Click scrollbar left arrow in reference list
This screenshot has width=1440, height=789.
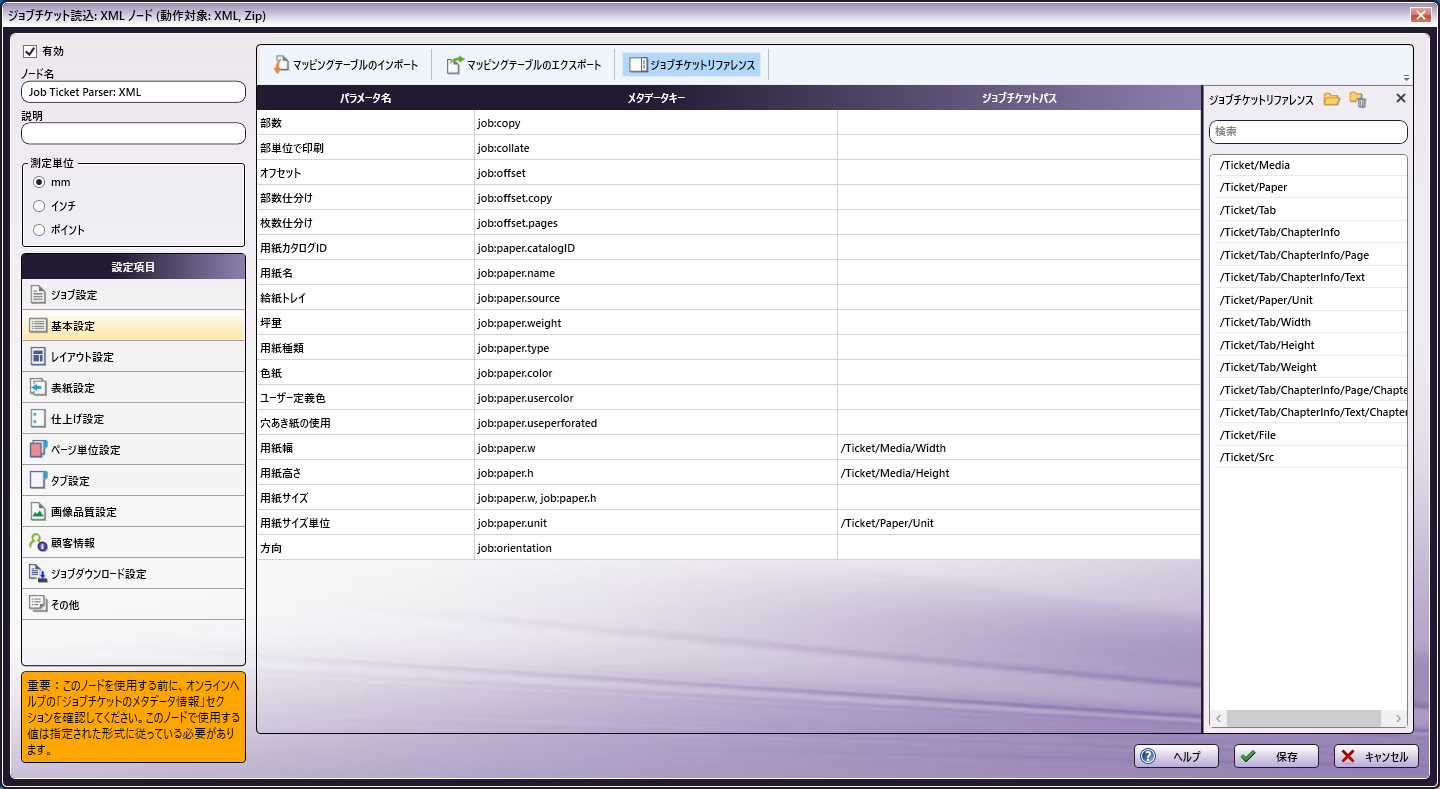tap(1218, 718)
